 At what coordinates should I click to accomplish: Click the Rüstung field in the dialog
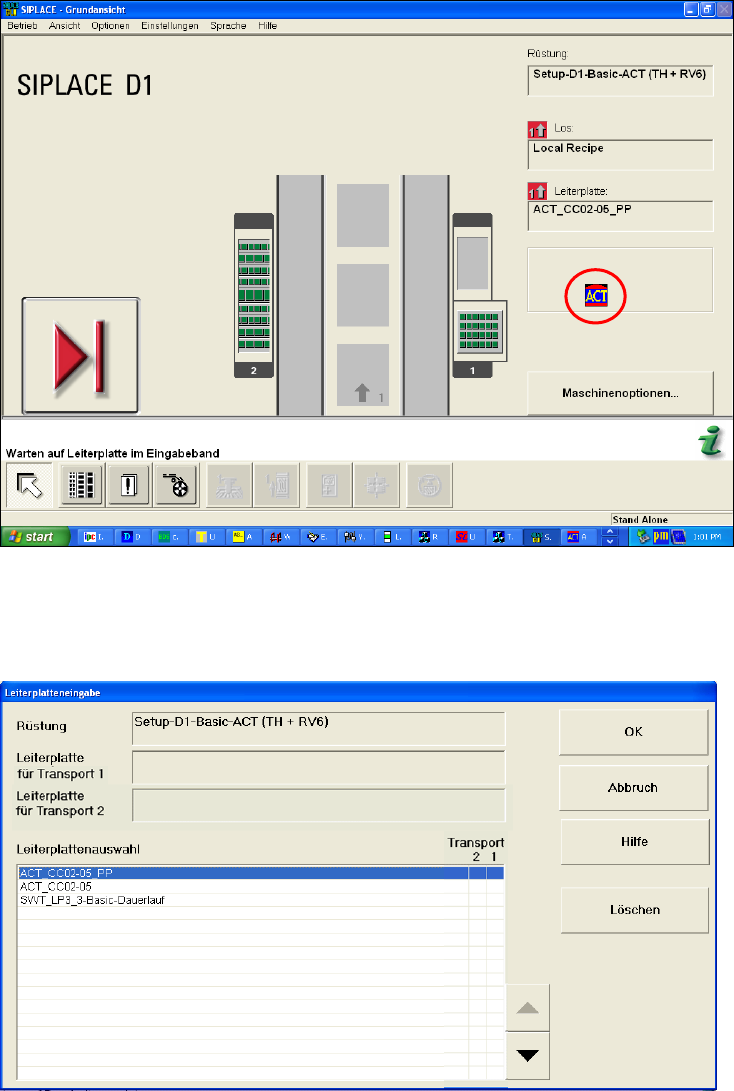tap(319, 729)
